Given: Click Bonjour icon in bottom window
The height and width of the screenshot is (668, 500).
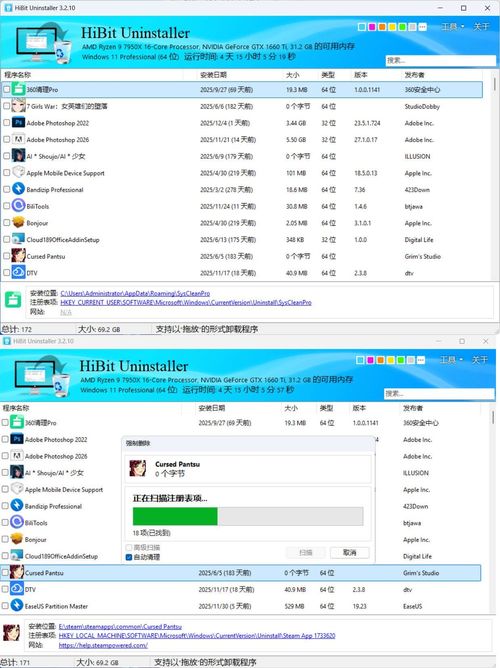Looking at the screenshot, I should [17, 539].
